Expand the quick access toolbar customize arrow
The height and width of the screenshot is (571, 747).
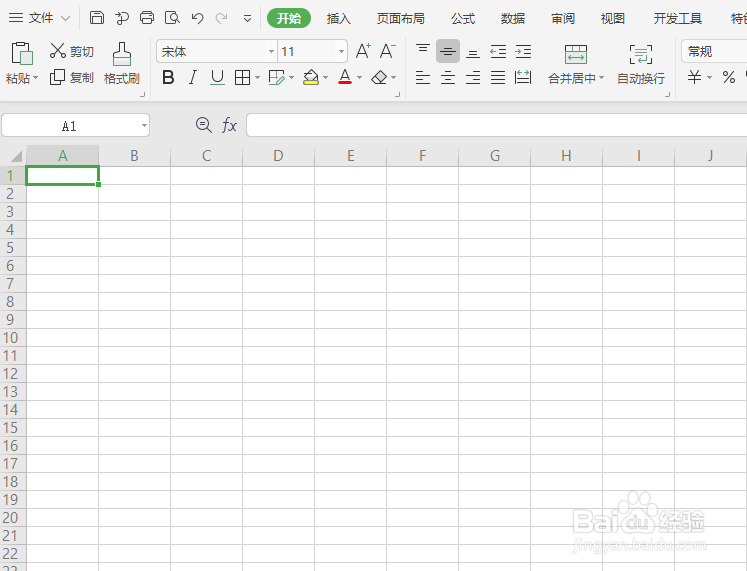[247, 19]
